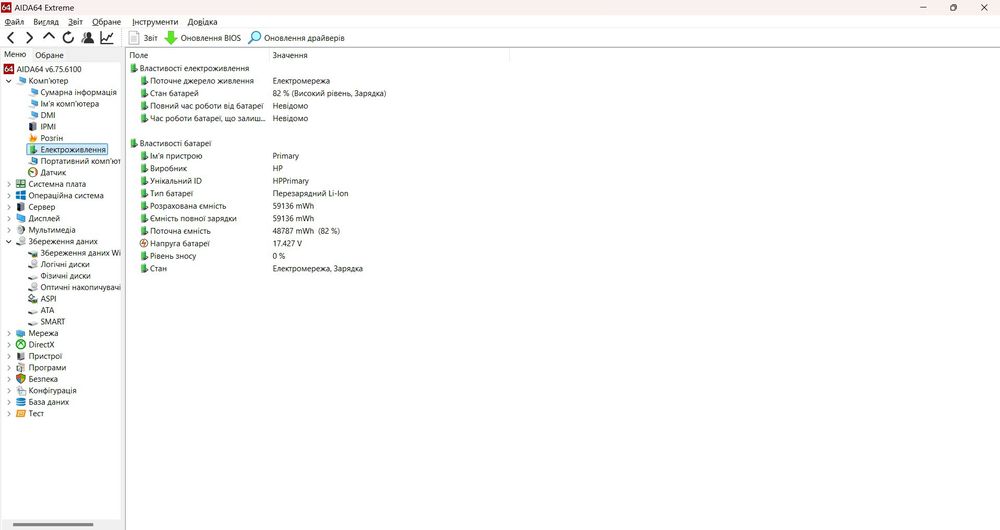The image size is (1000, 530).
Task: Click the Звіт report button
Action: (143, 38)
